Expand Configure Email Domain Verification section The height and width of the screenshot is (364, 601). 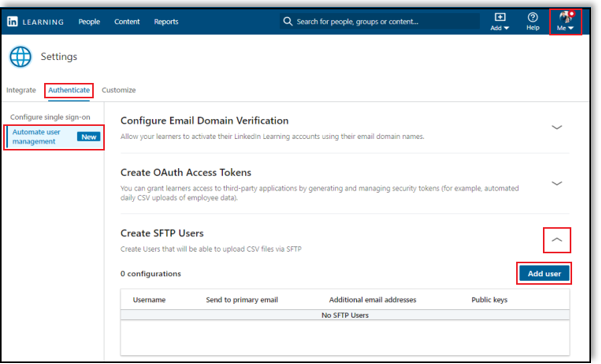[557, 127]
